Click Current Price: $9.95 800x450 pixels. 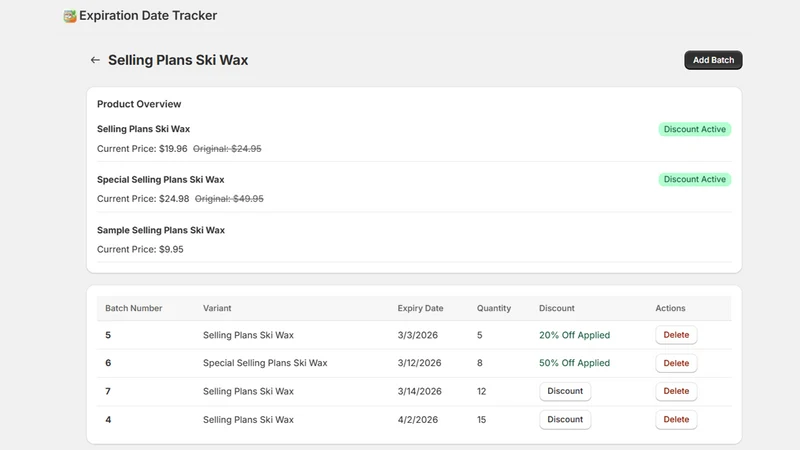click(x=140, y=249)
